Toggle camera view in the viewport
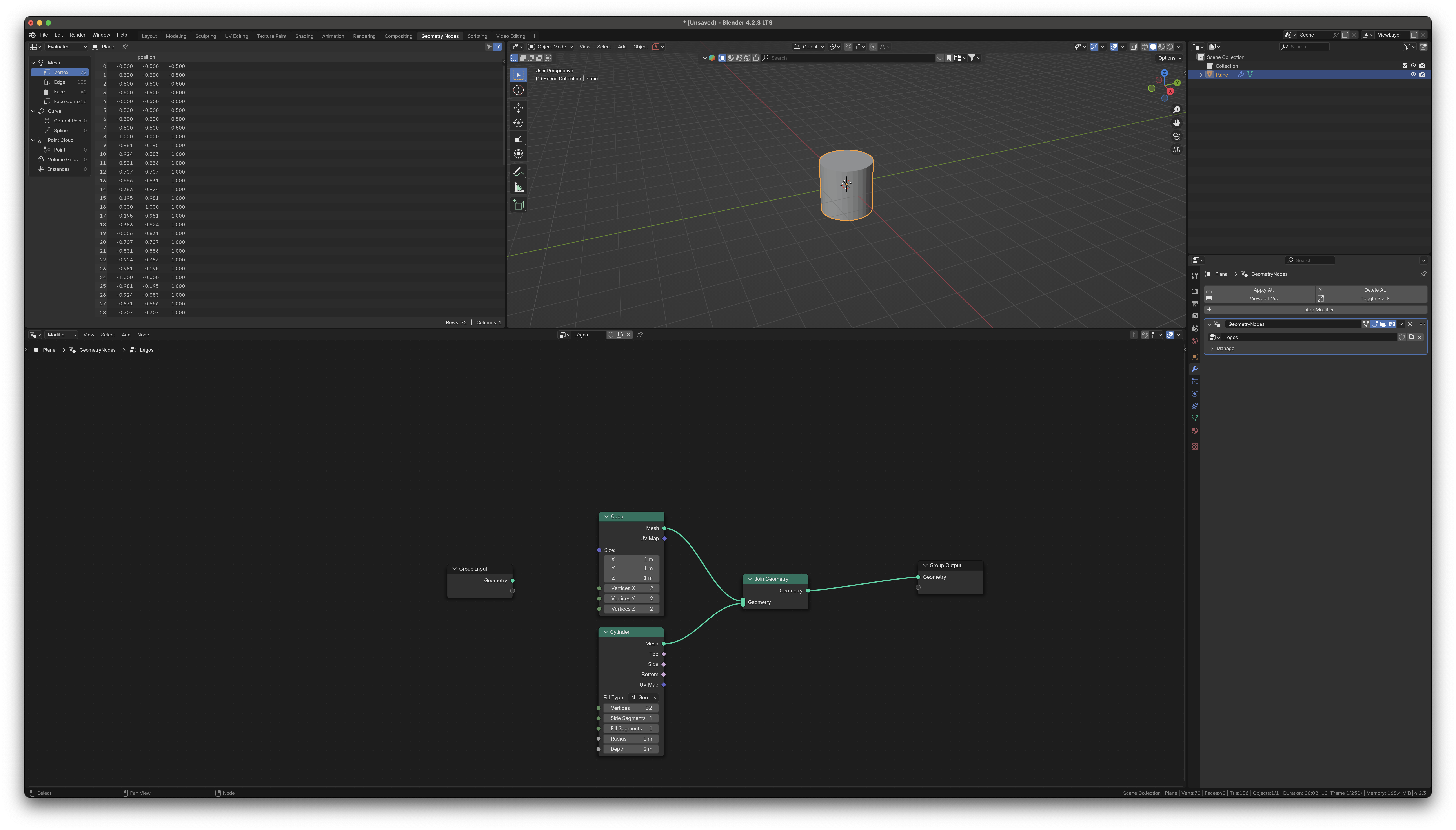Screen dimensions: 1456x830 (x=1176, y=136)
